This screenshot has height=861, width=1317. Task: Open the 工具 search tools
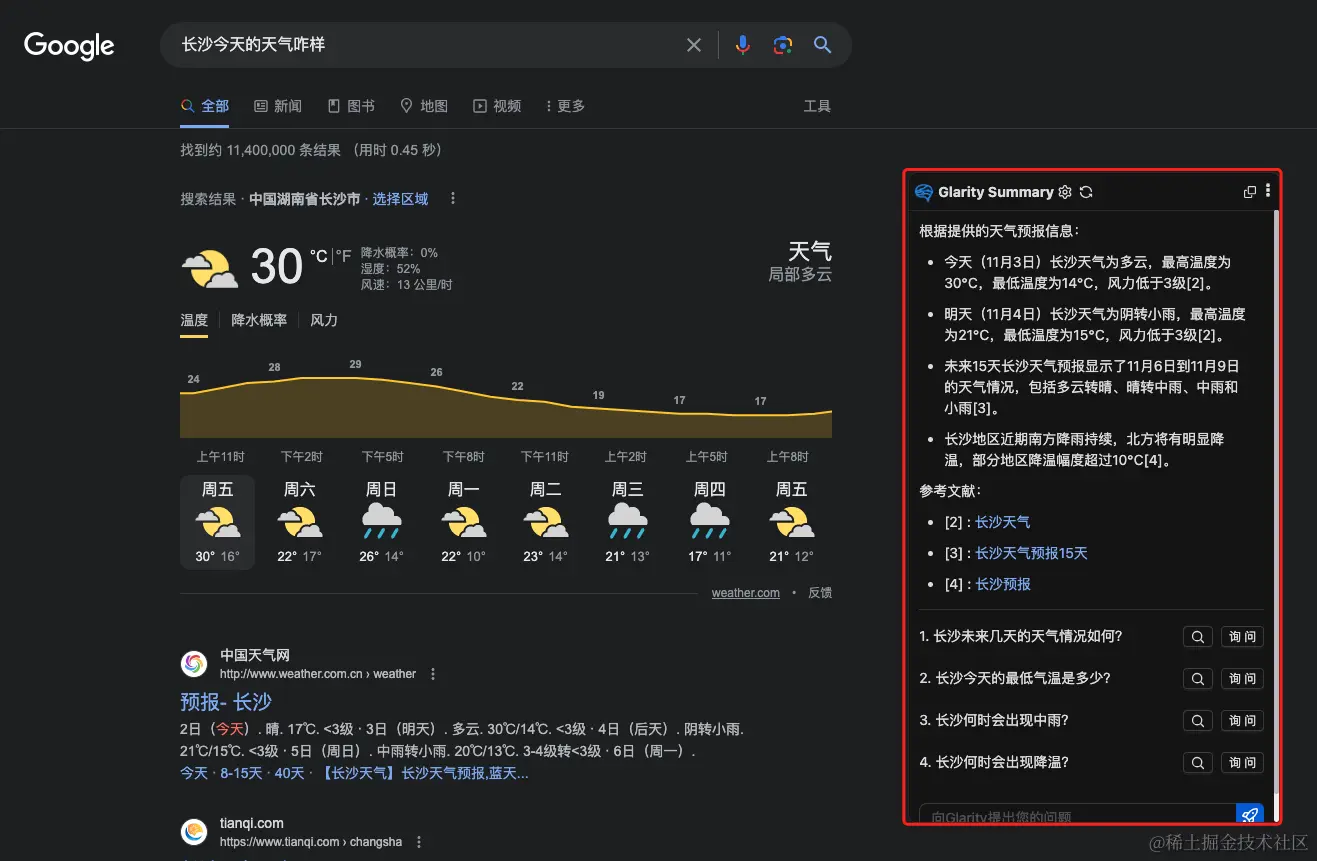(817, 106)
